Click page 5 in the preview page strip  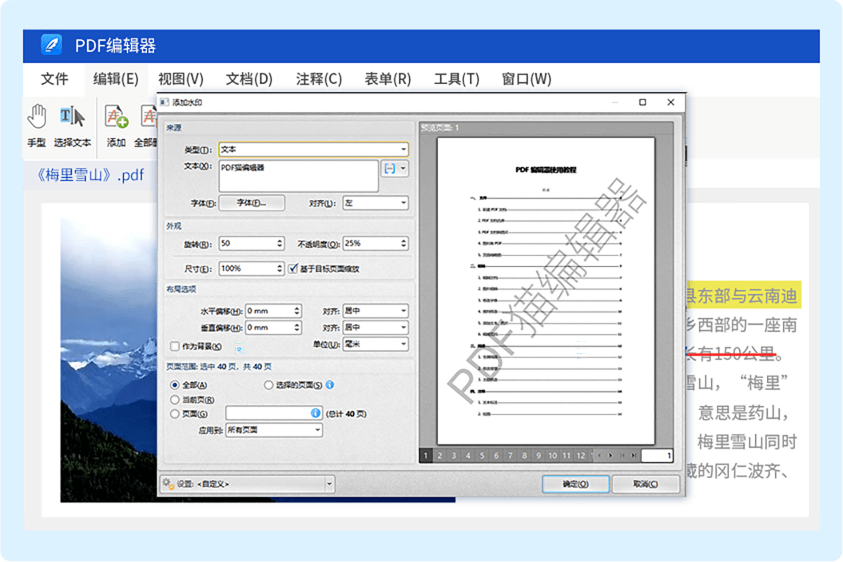[482, 456]
